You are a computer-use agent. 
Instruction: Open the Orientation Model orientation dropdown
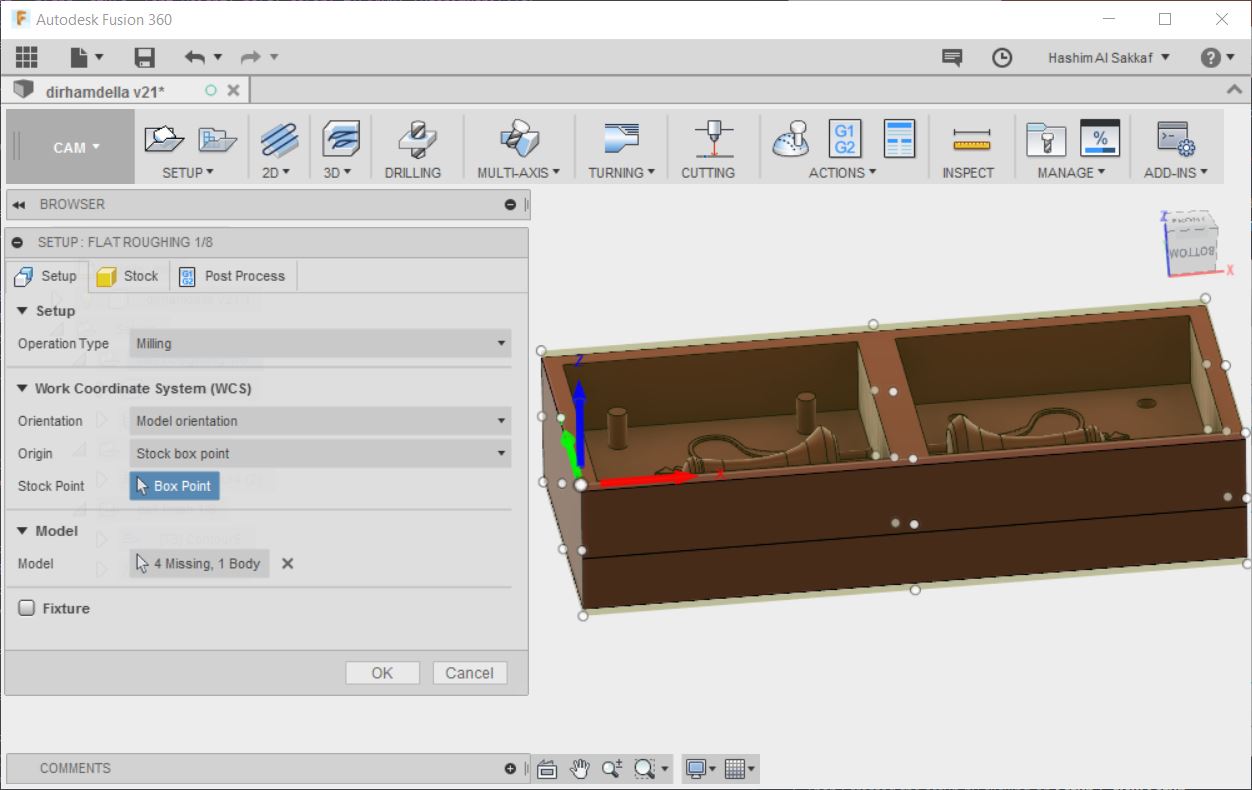(x=320, y=421)
